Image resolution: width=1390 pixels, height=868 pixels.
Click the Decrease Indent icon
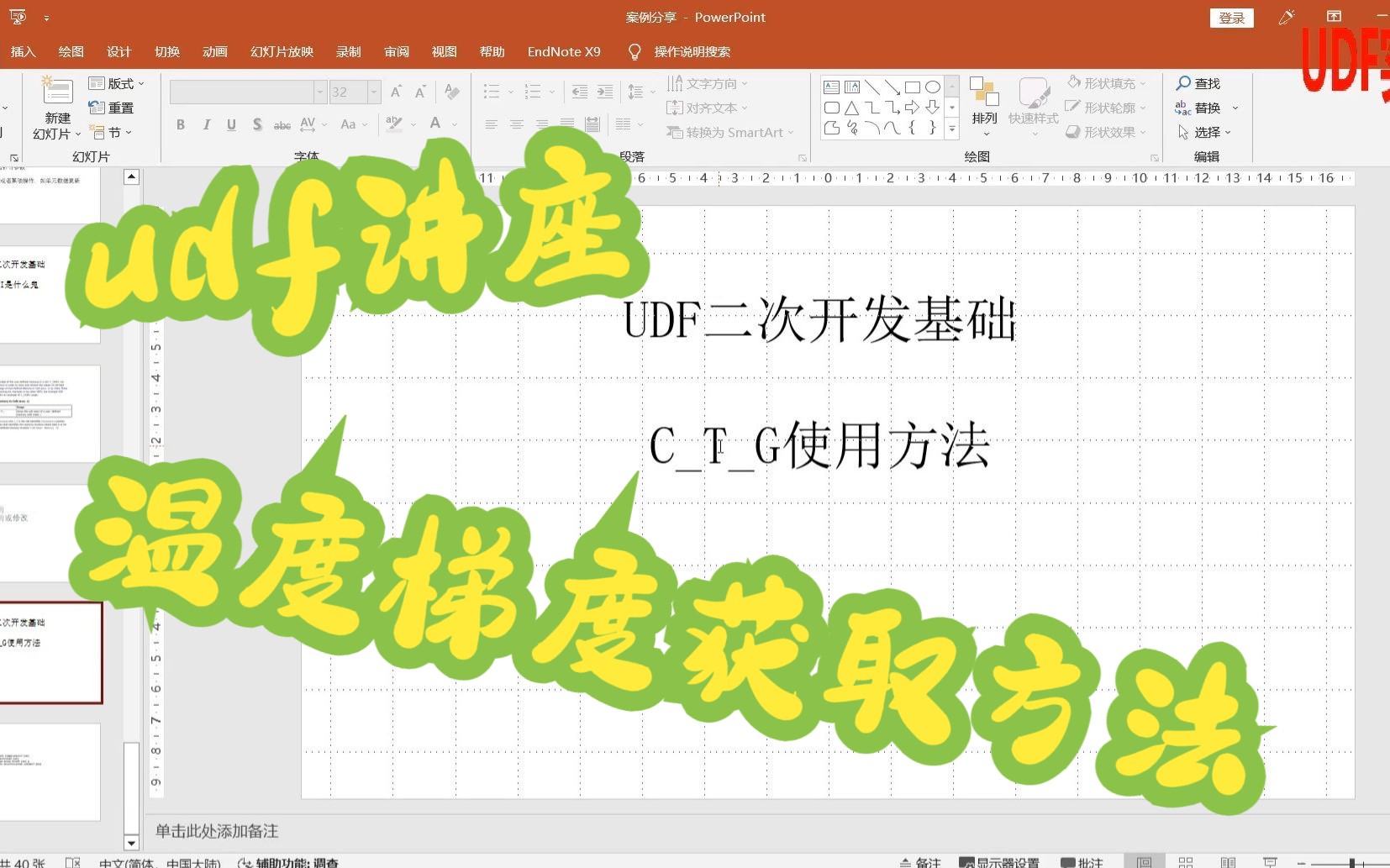pos(580,92)
